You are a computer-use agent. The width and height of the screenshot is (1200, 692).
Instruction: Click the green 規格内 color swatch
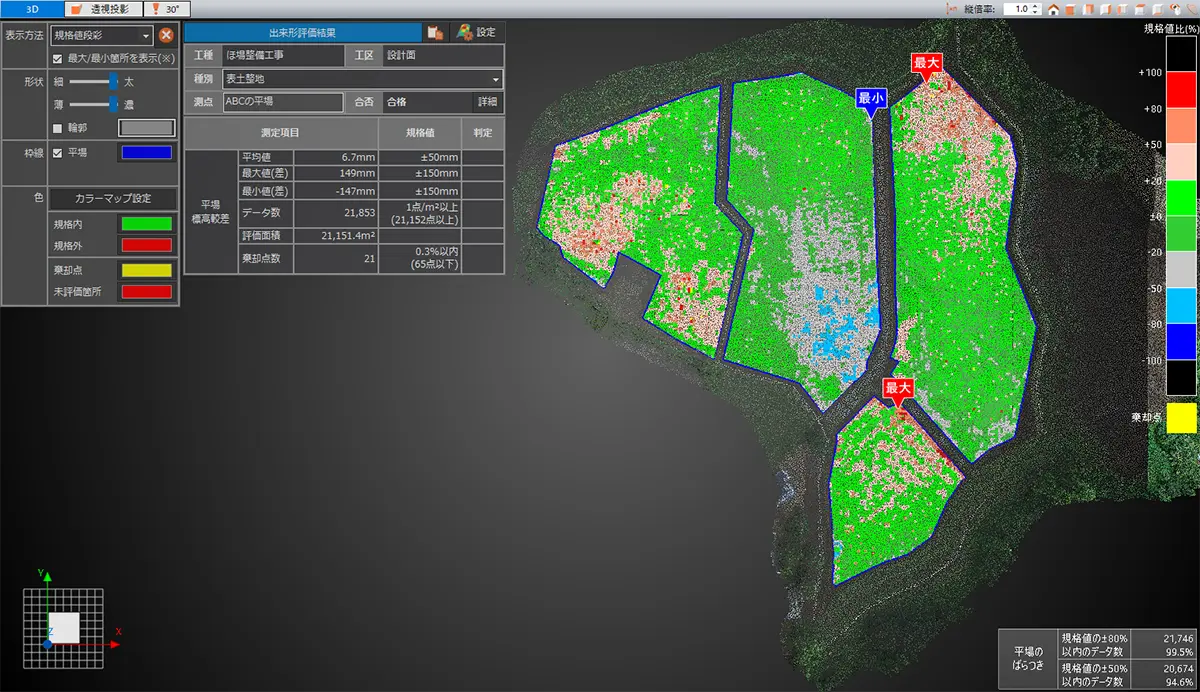[145, 224]
